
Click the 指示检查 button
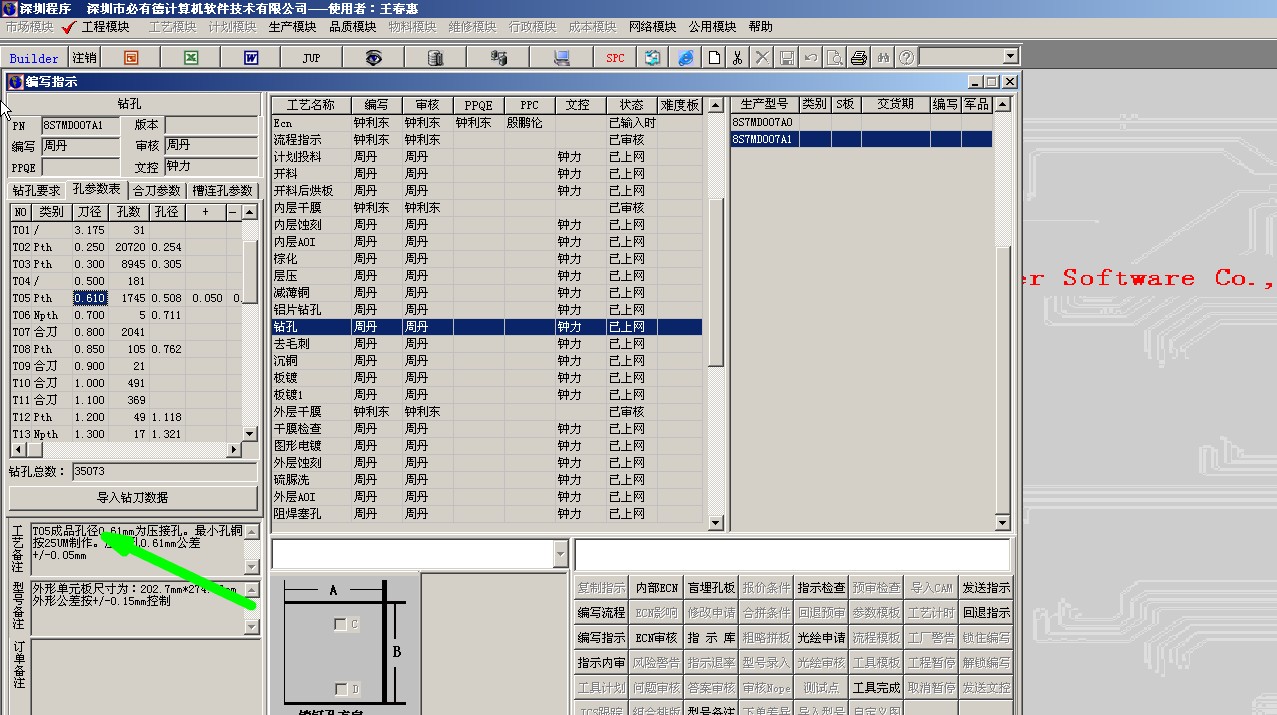(821, 588)
